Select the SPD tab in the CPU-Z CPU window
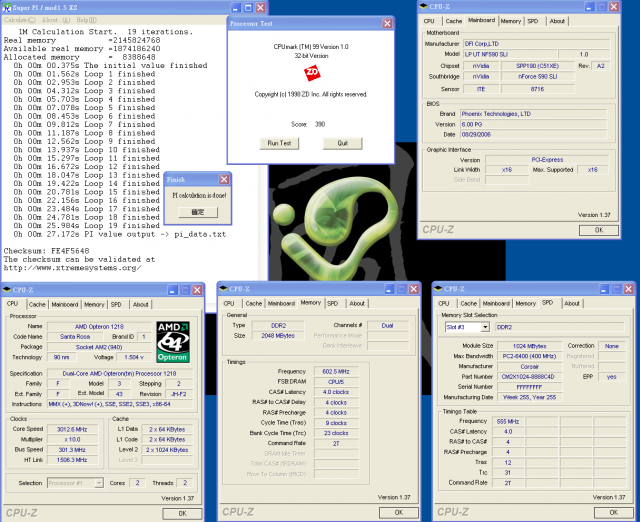This screenshot has width=640, height=522. (116, 304)
